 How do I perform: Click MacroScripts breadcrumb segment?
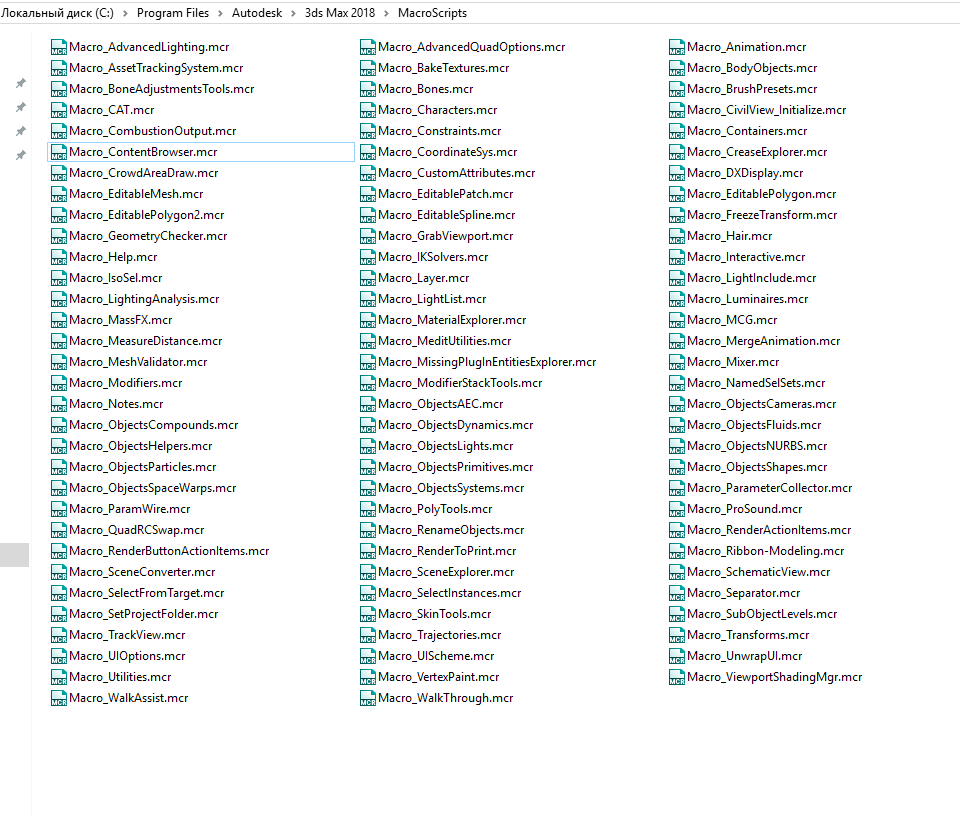(x=432, y=13)
